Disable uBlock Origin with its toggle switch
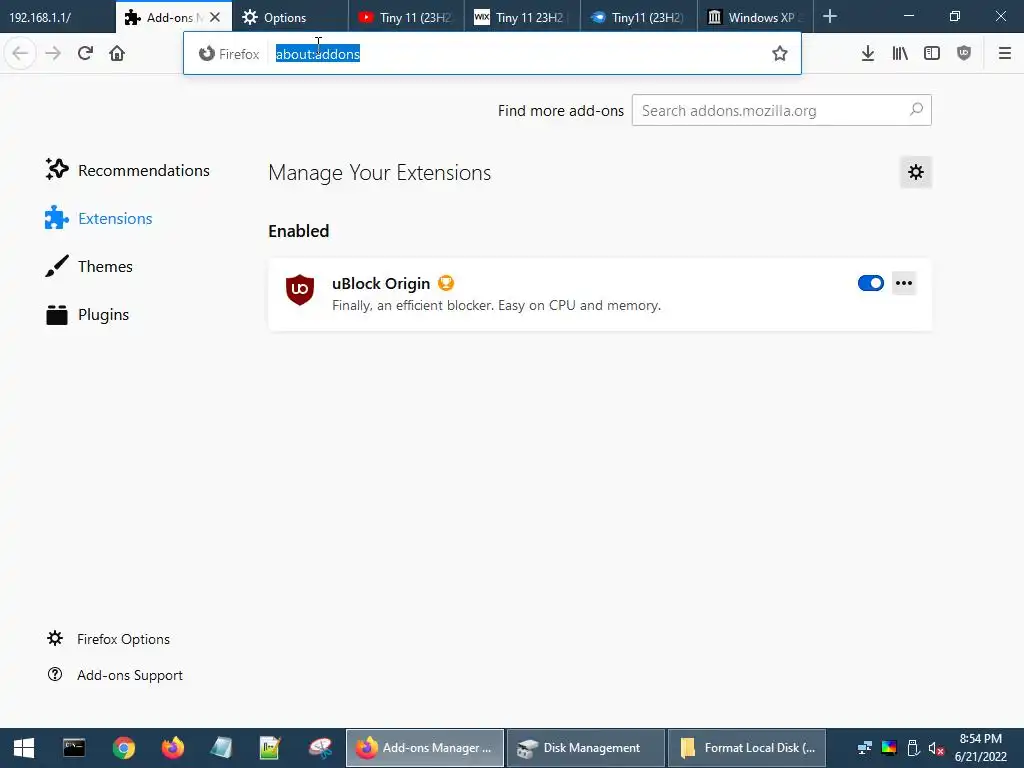 (x=871, y=283)
